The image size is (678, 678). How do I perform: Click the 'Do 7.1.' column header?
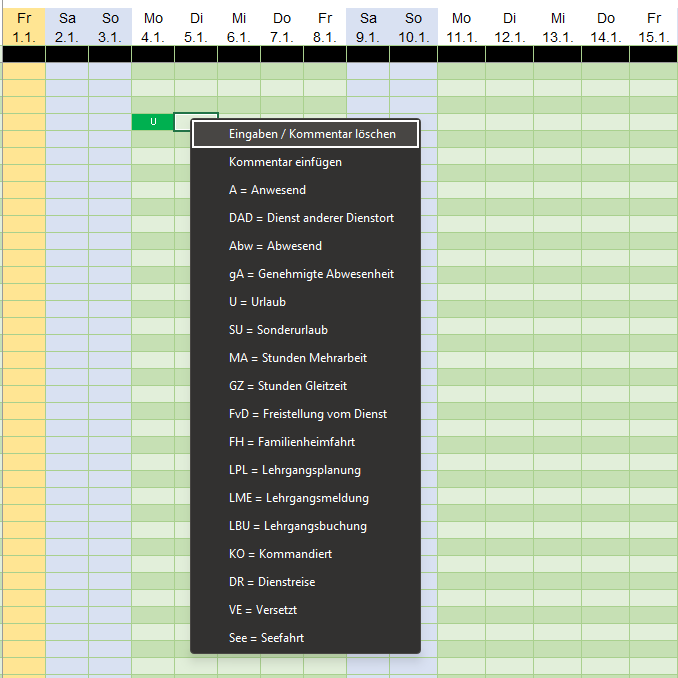tap(282, 27)
